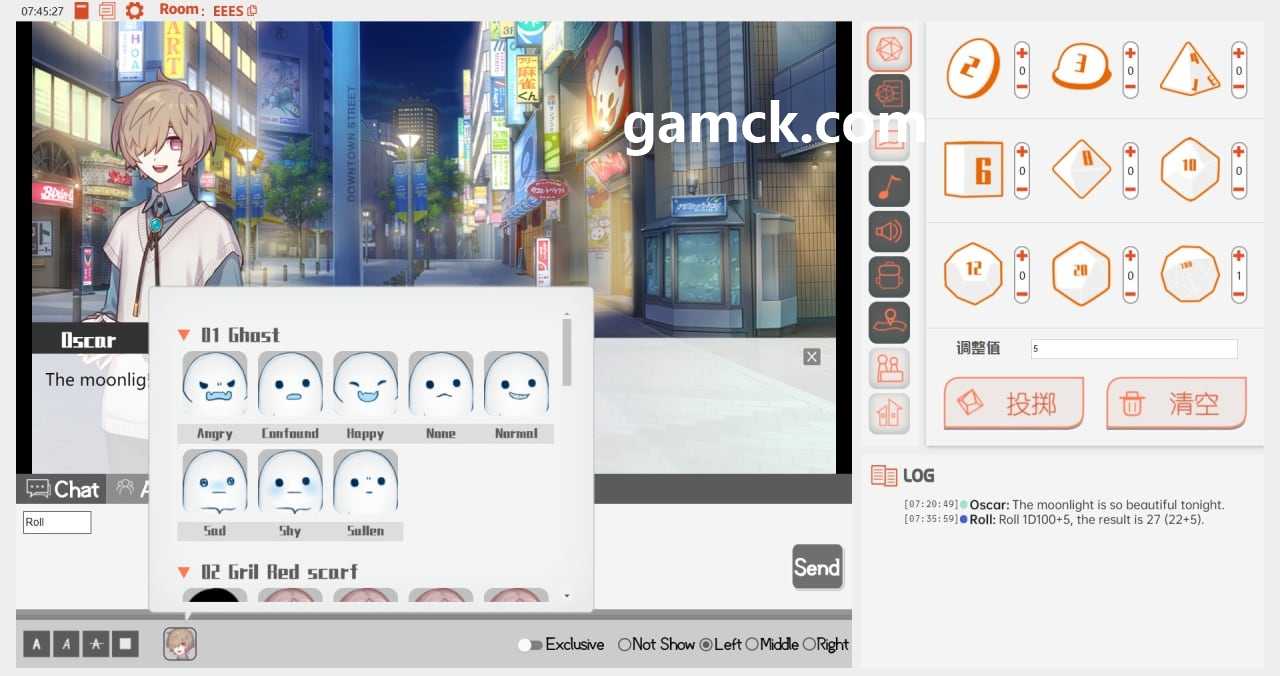Collapse the 02 Gril Red scarf group

tap(184, 572)
